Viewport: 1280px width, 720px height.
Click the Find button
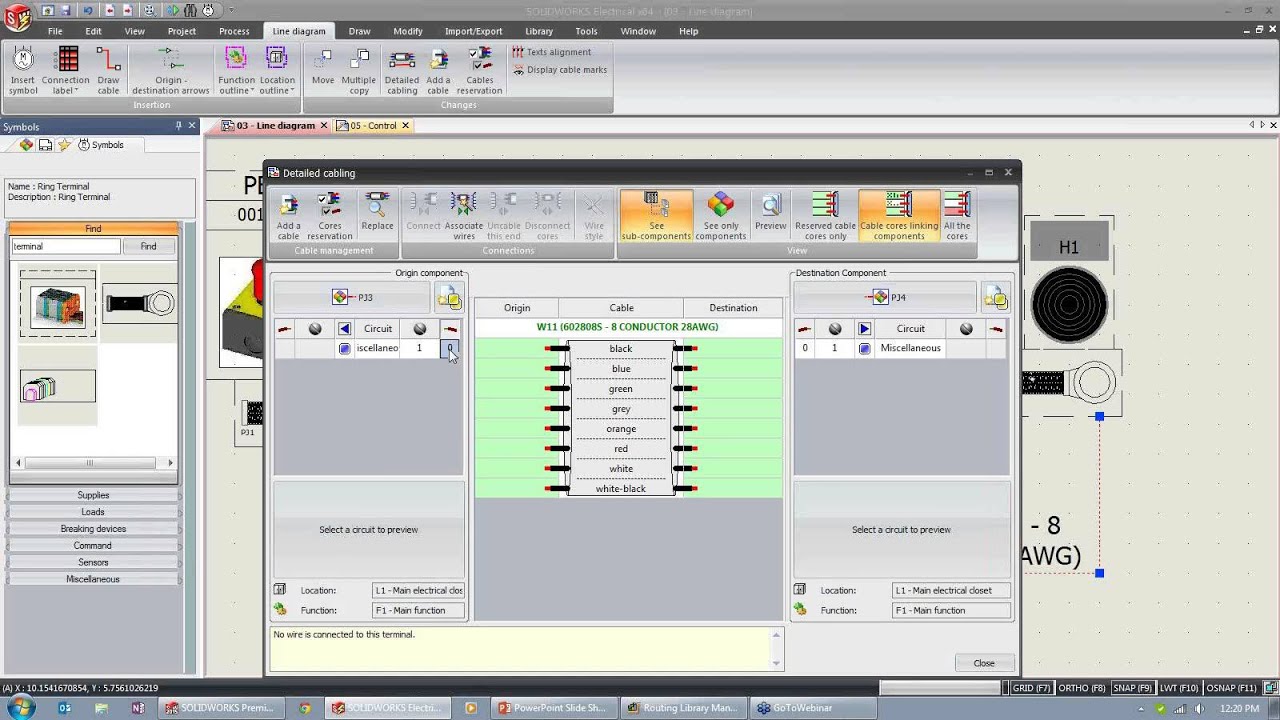tap(148, 246)
